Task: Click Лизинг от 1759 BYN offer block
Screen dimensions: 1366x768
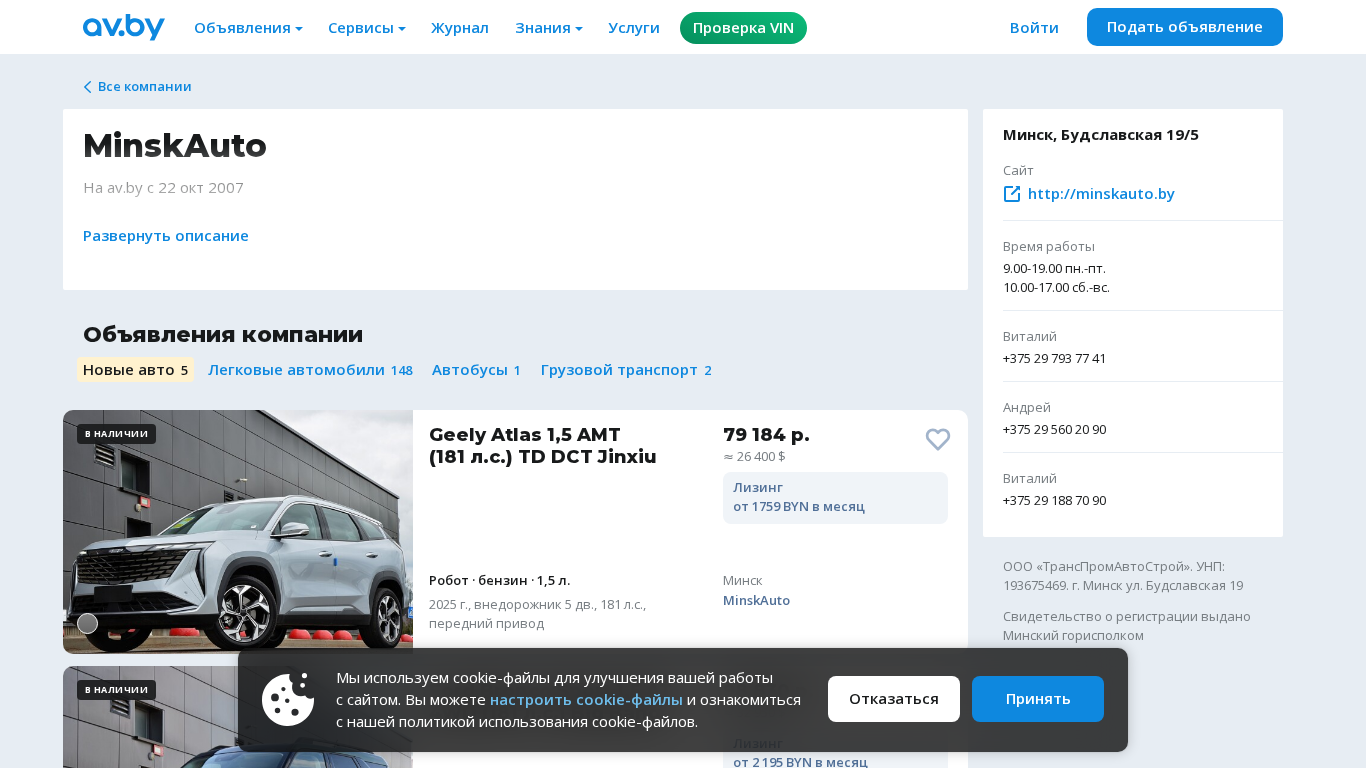Action: pyautogui.click(x=835, y=498)
